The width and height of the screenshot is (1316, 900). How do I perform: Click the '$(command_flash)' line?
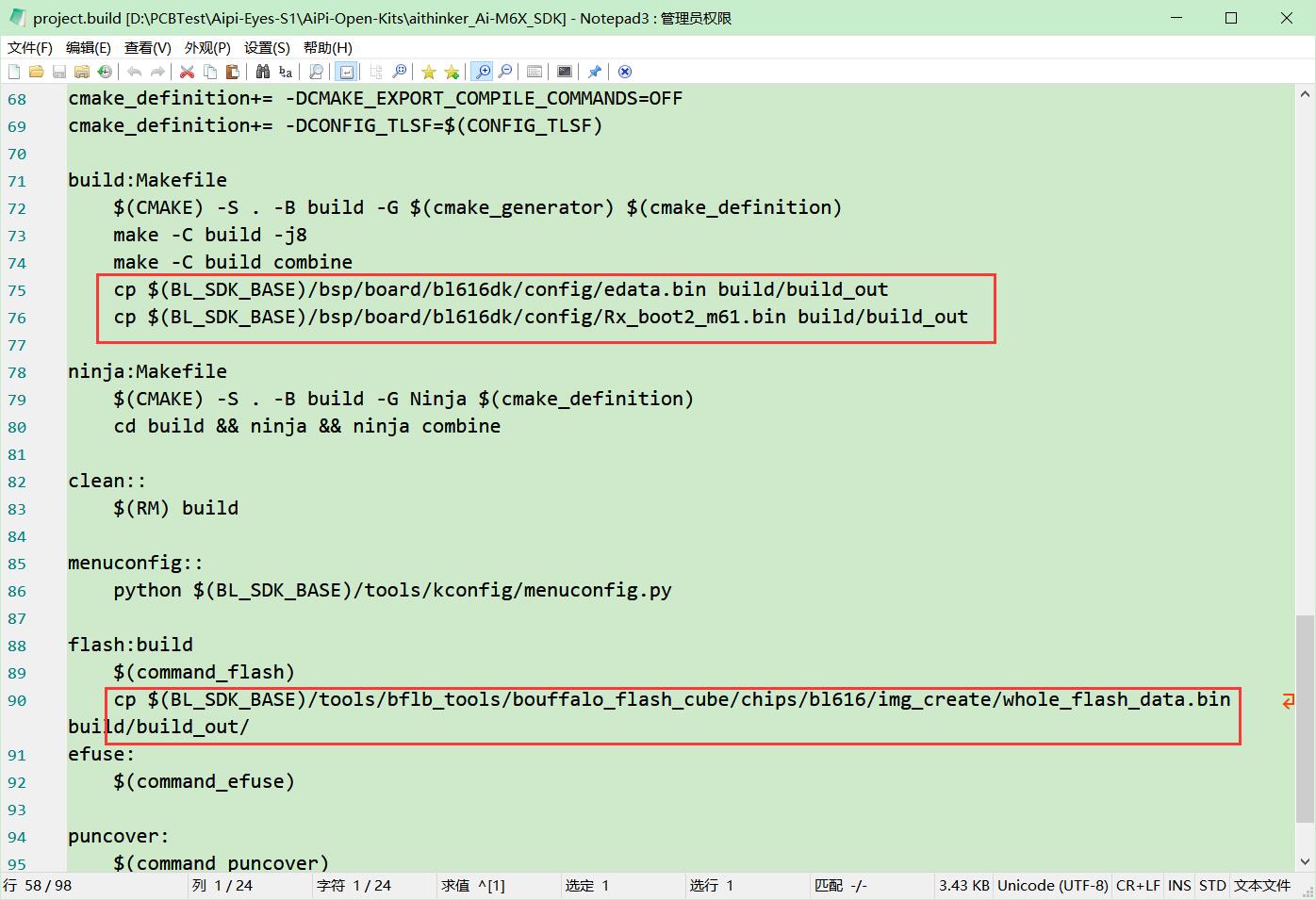point(205,672)
